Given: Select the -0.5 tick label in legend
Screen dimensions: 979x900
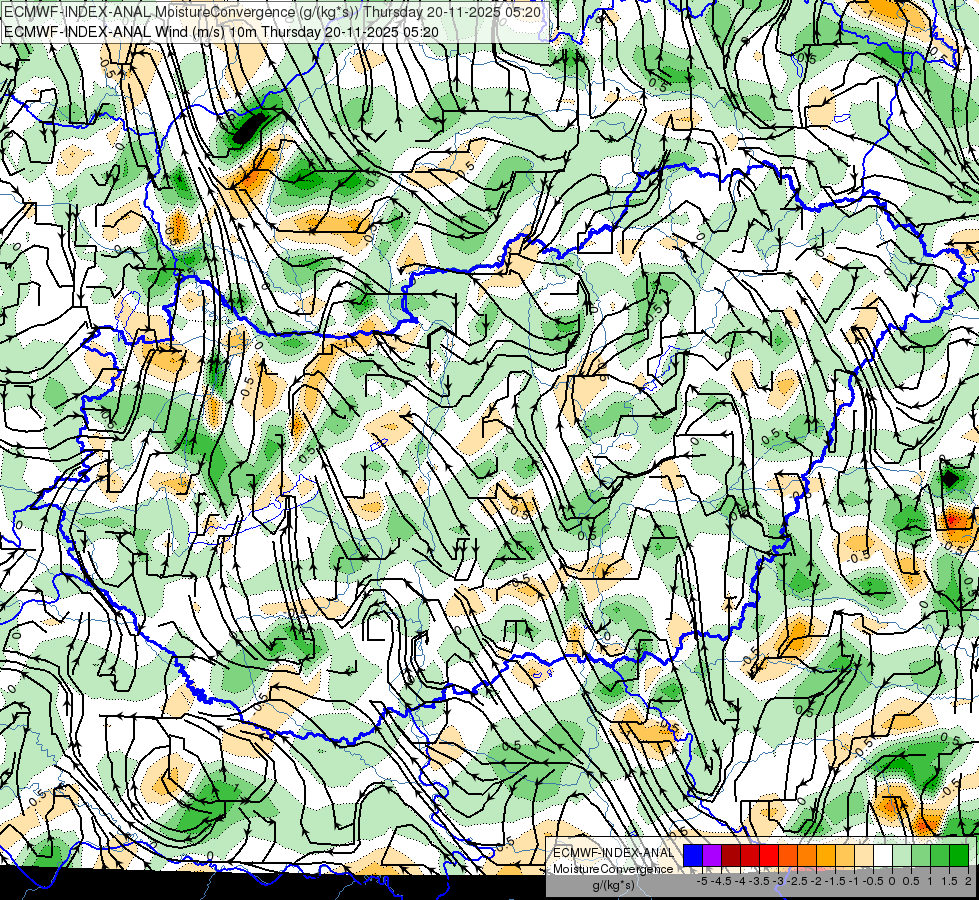Looking at the screenshot, I should point(873,881).
